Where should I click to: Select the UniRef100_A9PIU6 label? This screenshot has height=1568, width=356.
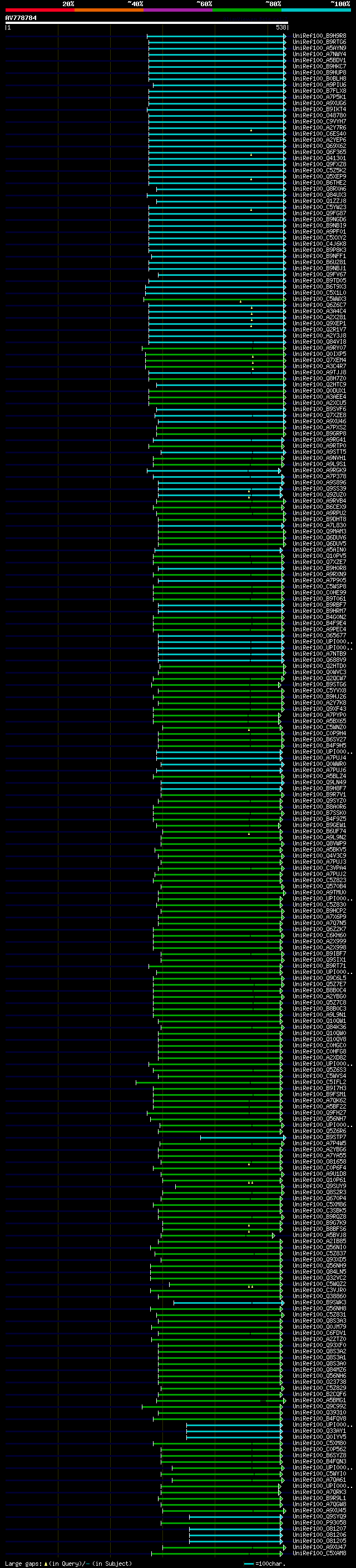coord(319,85)
